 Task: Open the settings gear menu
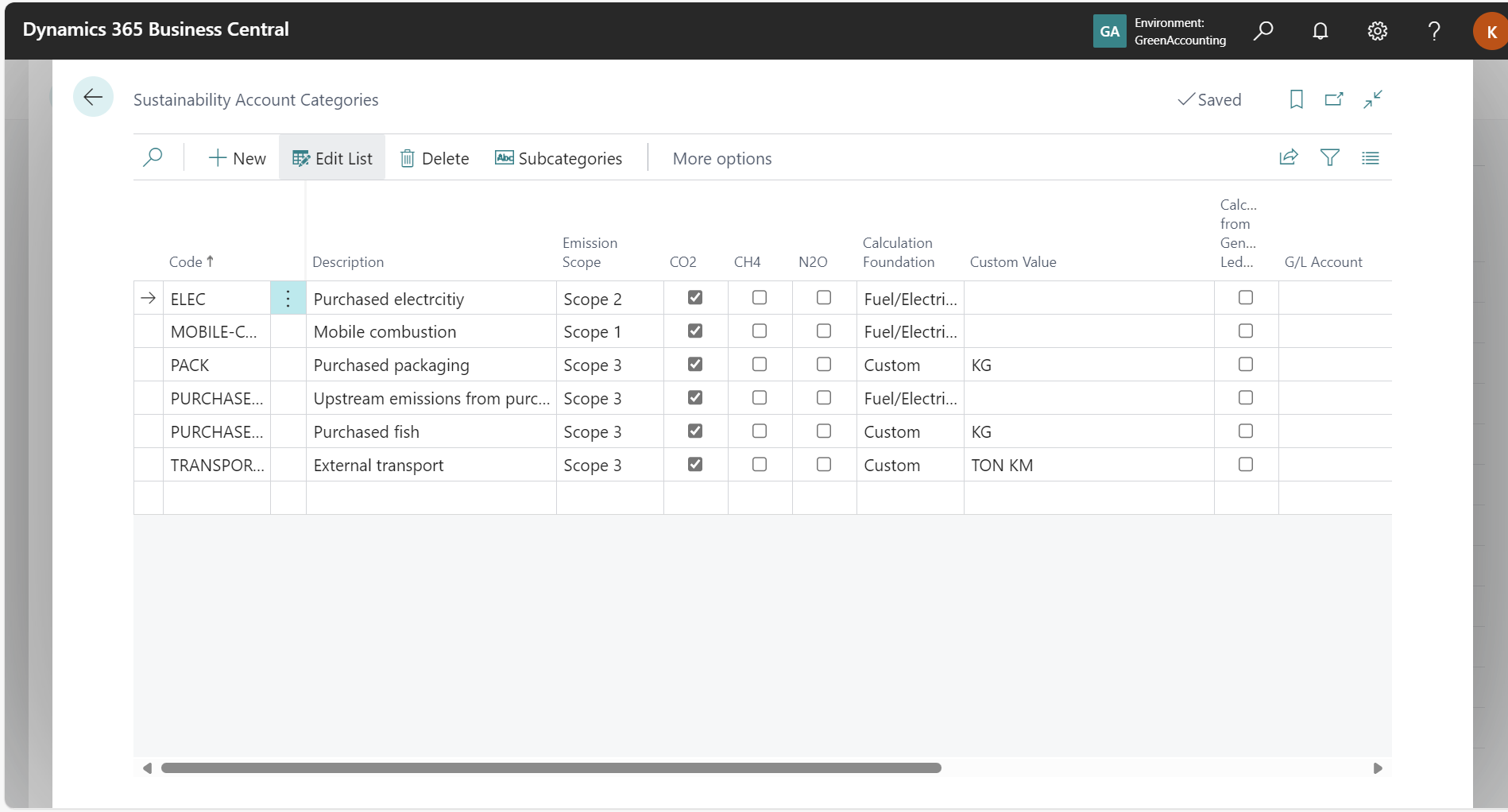coord(1377,31)
